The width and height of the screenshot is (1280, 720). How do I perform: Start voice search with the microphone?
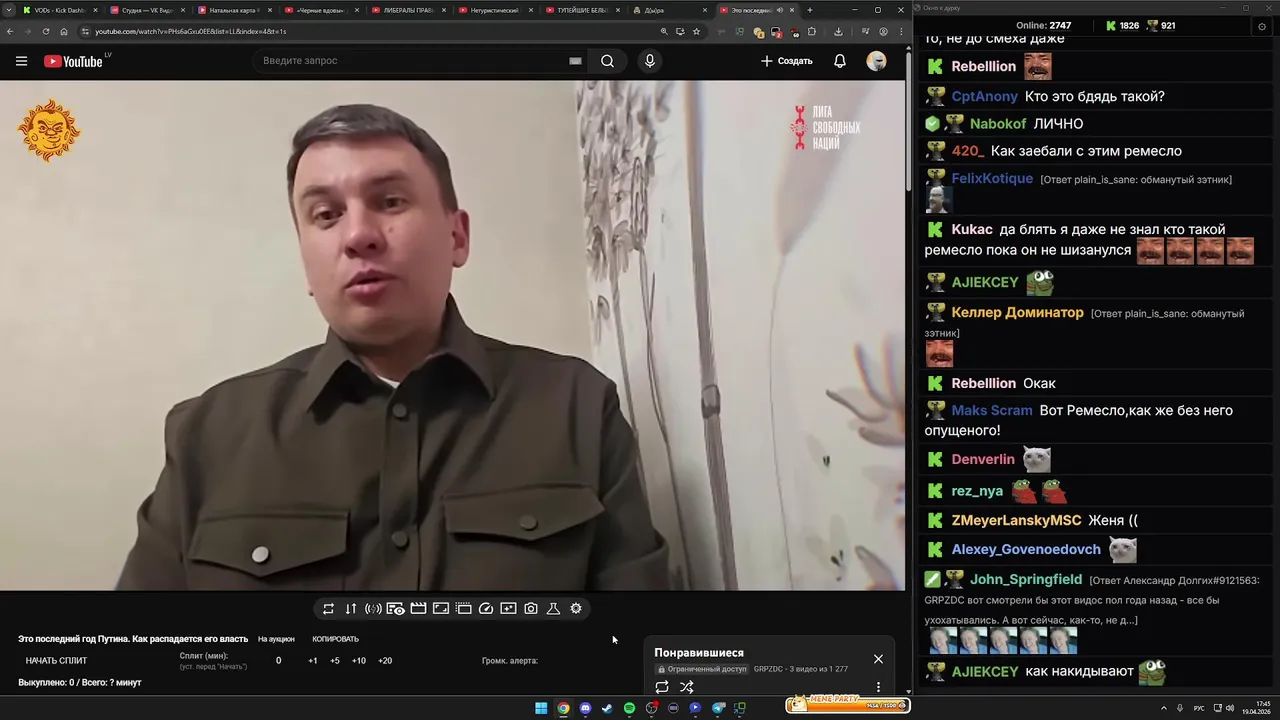(x=650, y=61)
